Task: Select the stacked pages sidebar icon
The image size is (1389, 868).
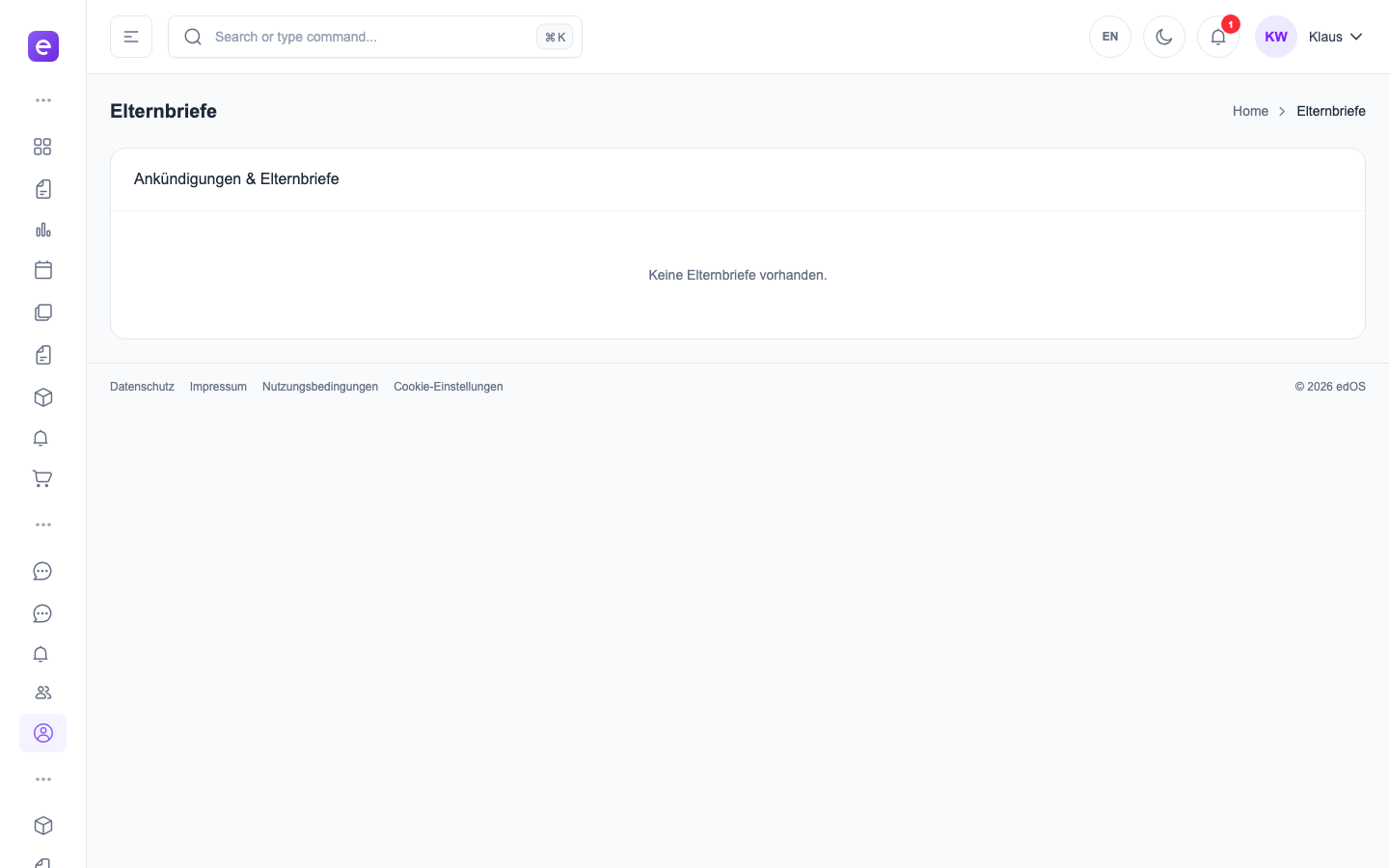Action: (x=42, y=312)
